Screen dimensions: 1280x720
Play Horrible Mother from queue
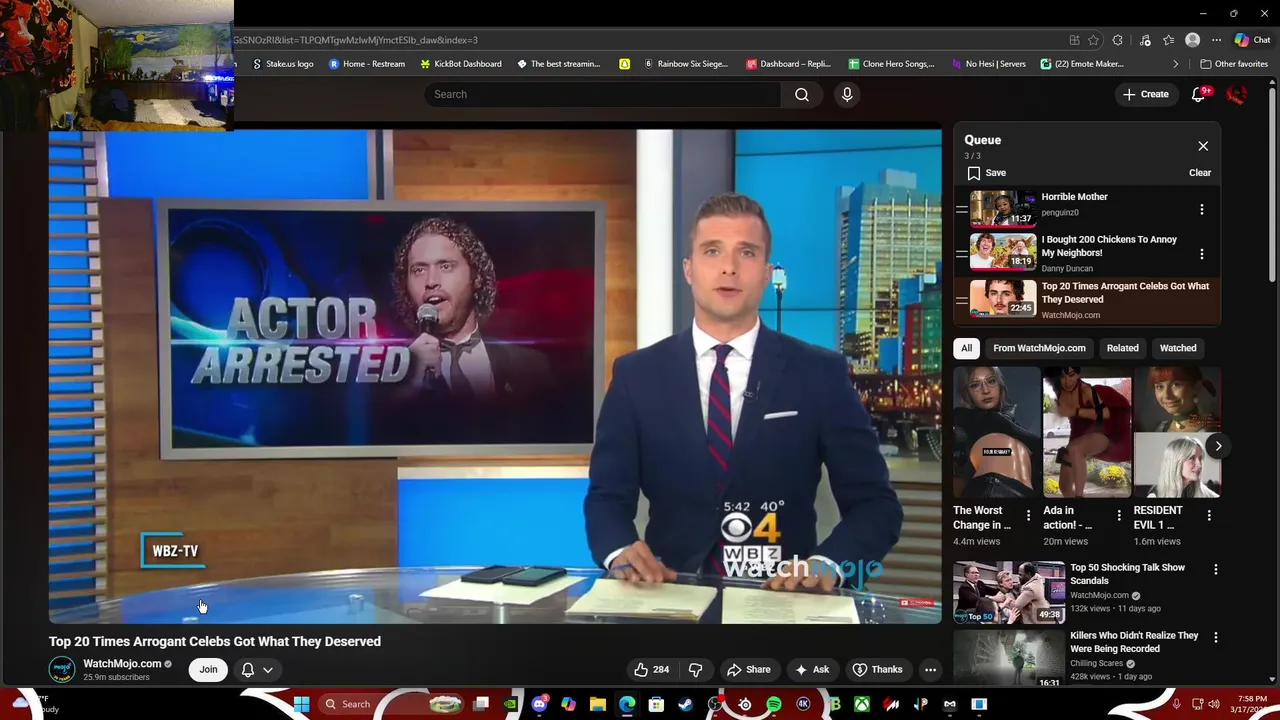pos(1003,210)
